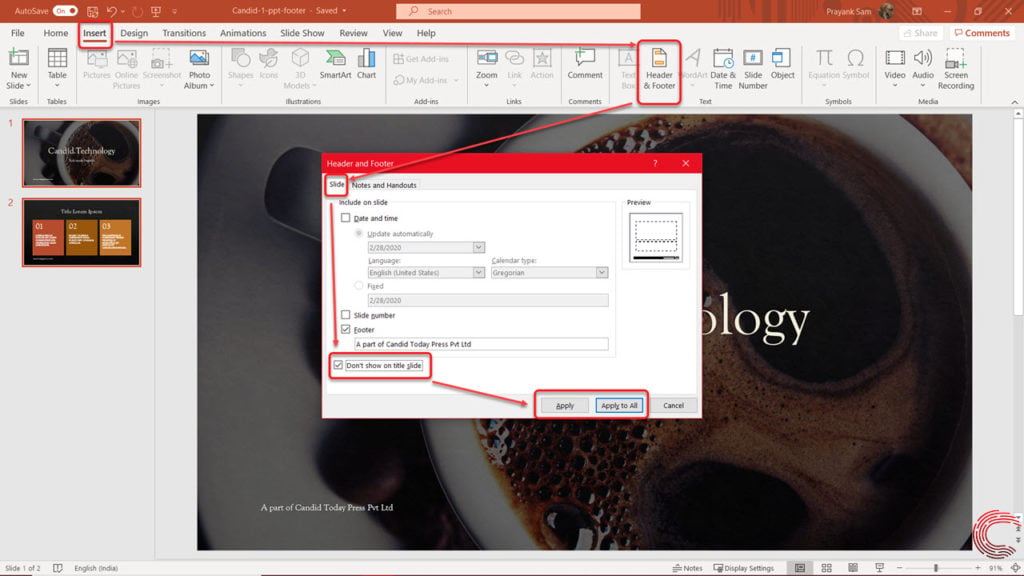Viewport: 1024px width, 576px height.
Task: Insert a Table from the ribbon
Action: (x=57, y=64)
